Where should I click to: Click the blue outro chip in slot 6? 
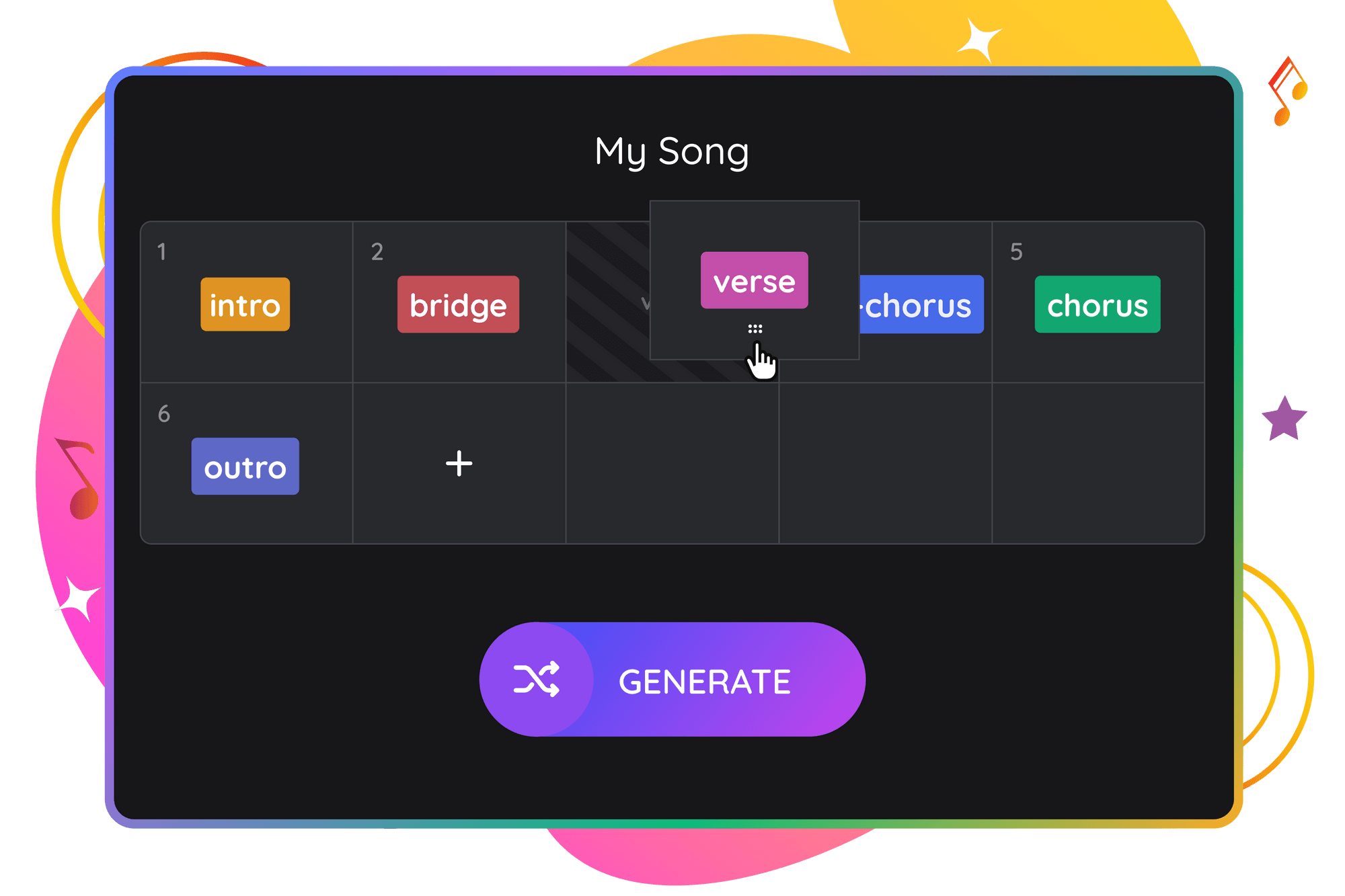[x=245, y=466]
